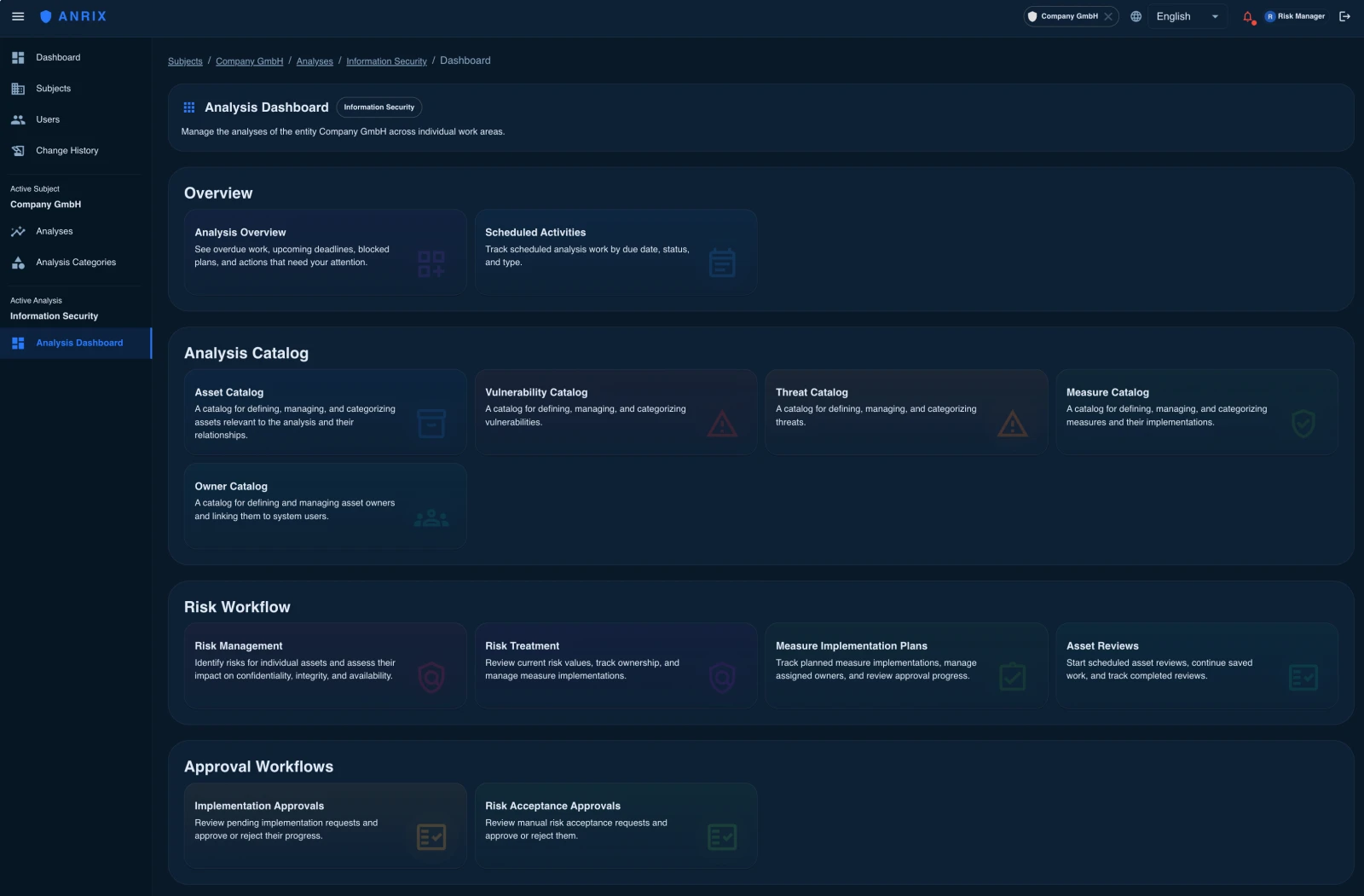
Task: Click the Owner Catalog people icon
Action: click(431, 517)
